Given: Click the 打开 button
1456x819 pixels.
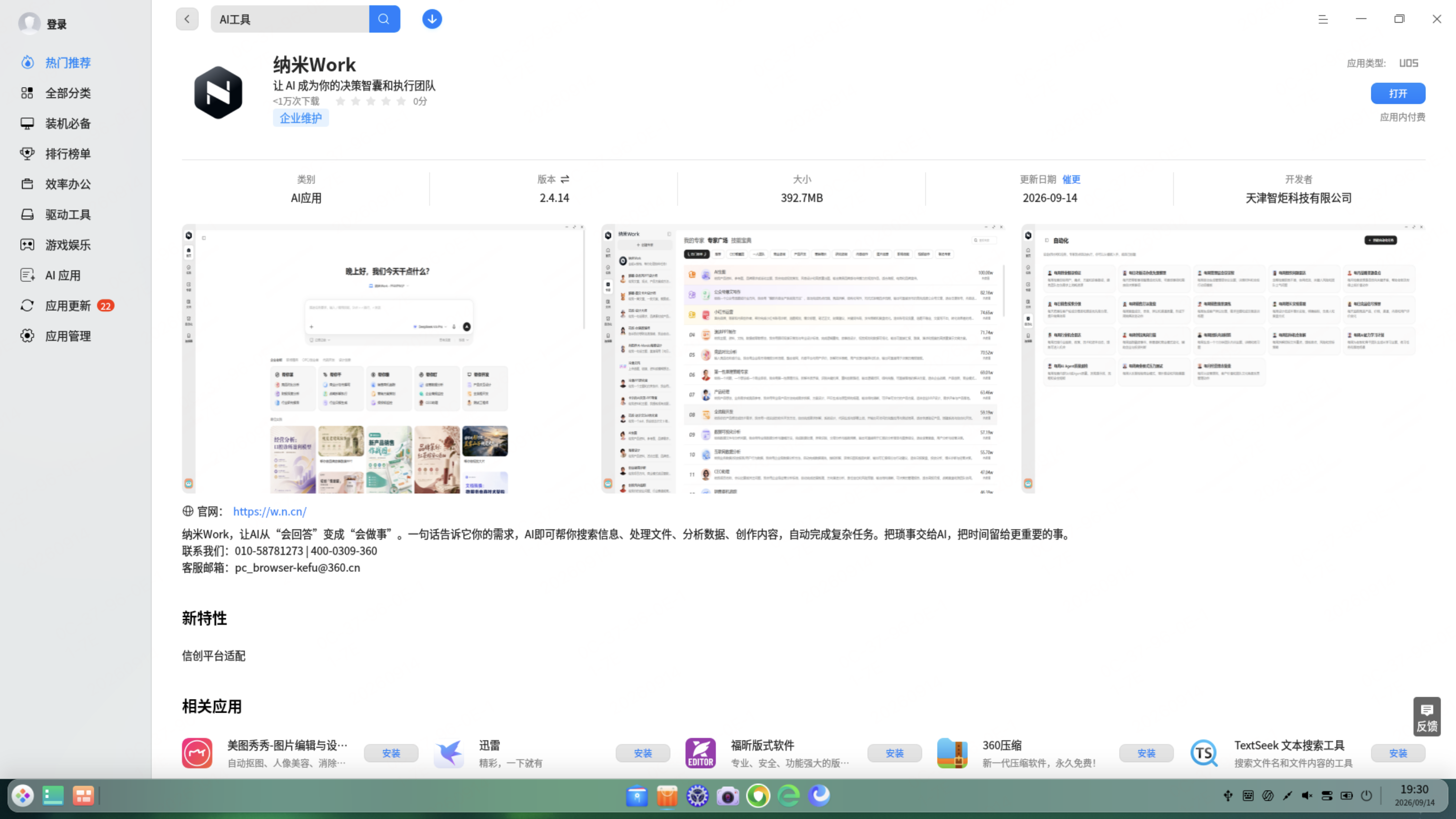Looking at the screenshot, I should (1398, 93).
